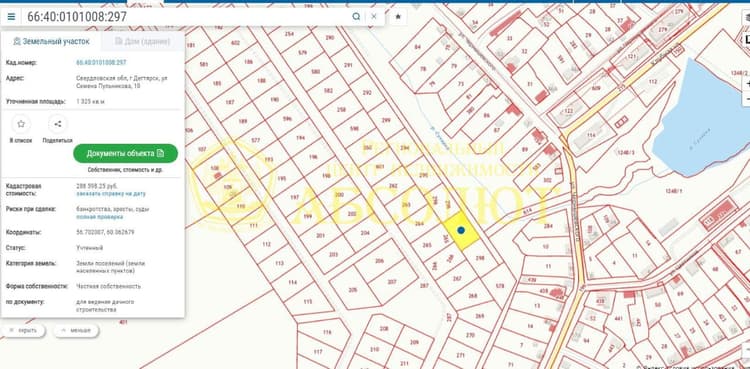This screenshot has width=750, height=369.
Task: Click map parcel labeled 84
Action: (x=418, y=46)
